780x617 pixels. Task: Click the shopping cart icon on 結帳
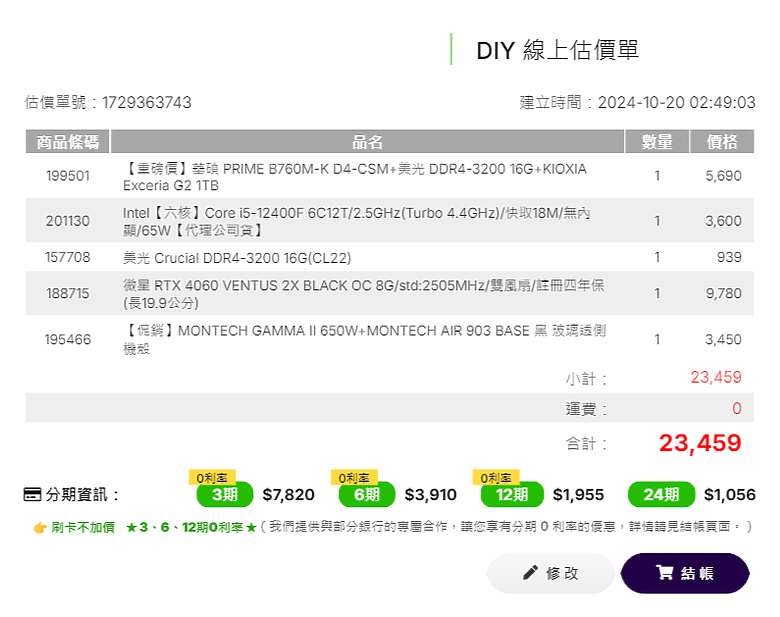pos(665,573)
